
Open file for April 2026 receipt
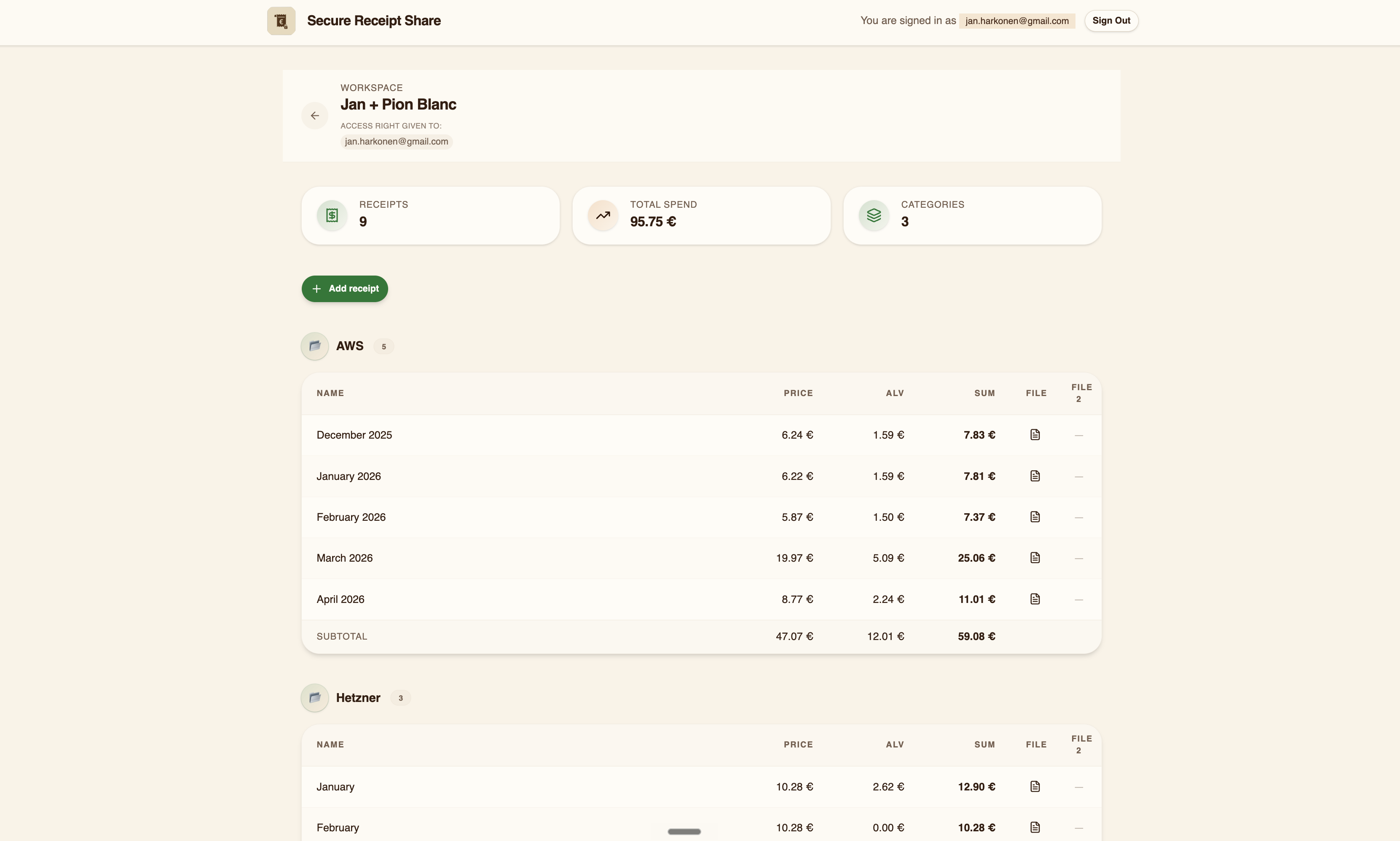click(1035, 599)
